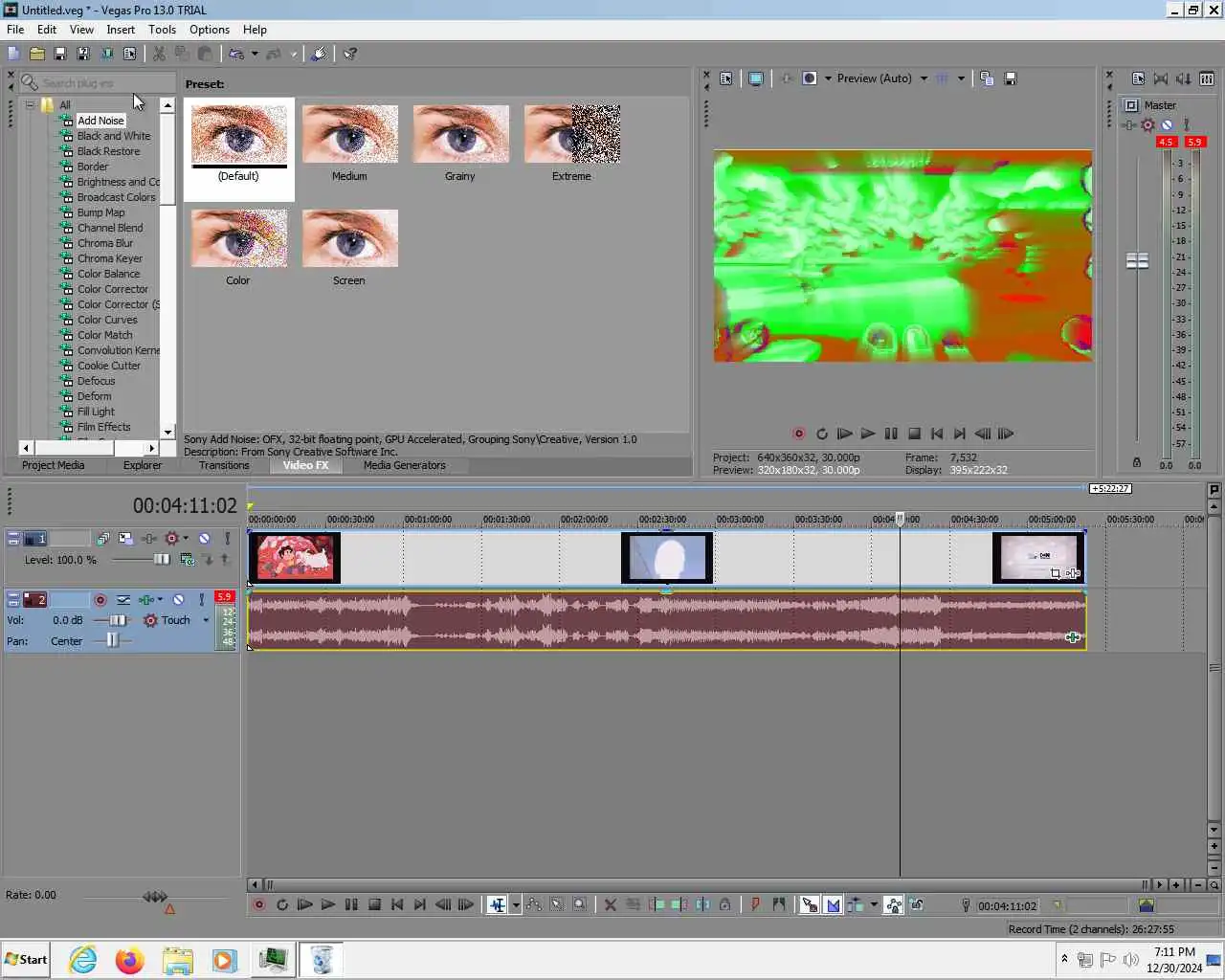
Task: Click the Stop button in timeline transport bar
Action: click(374, 904)
